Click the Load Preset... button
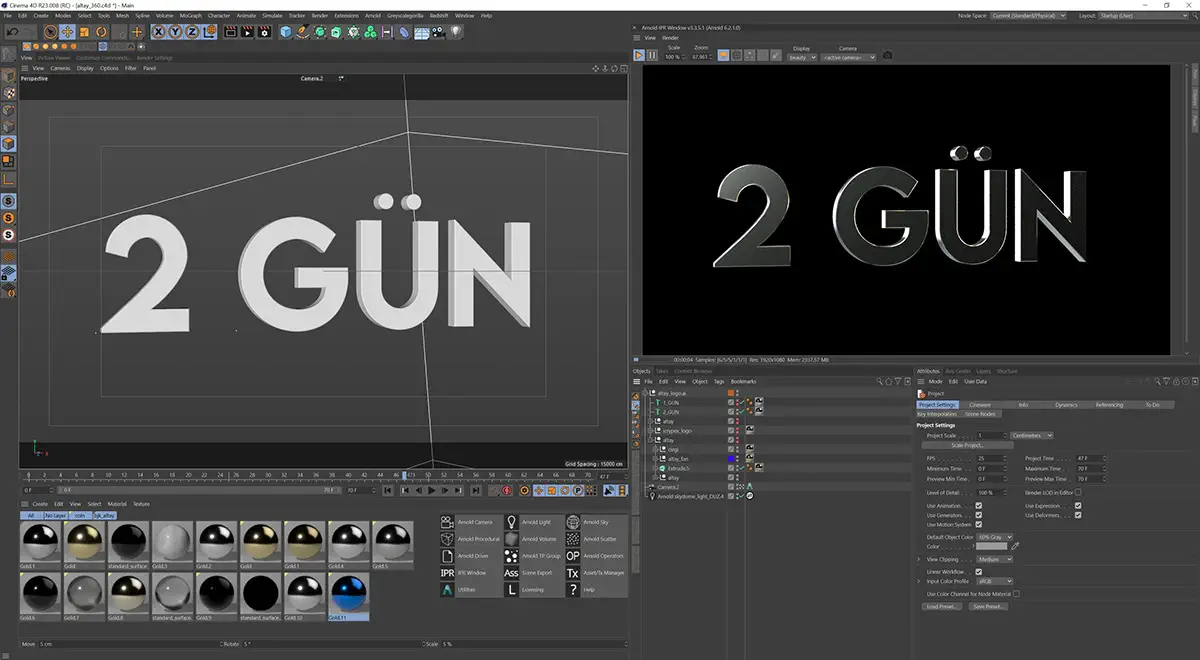 [940, 606]
